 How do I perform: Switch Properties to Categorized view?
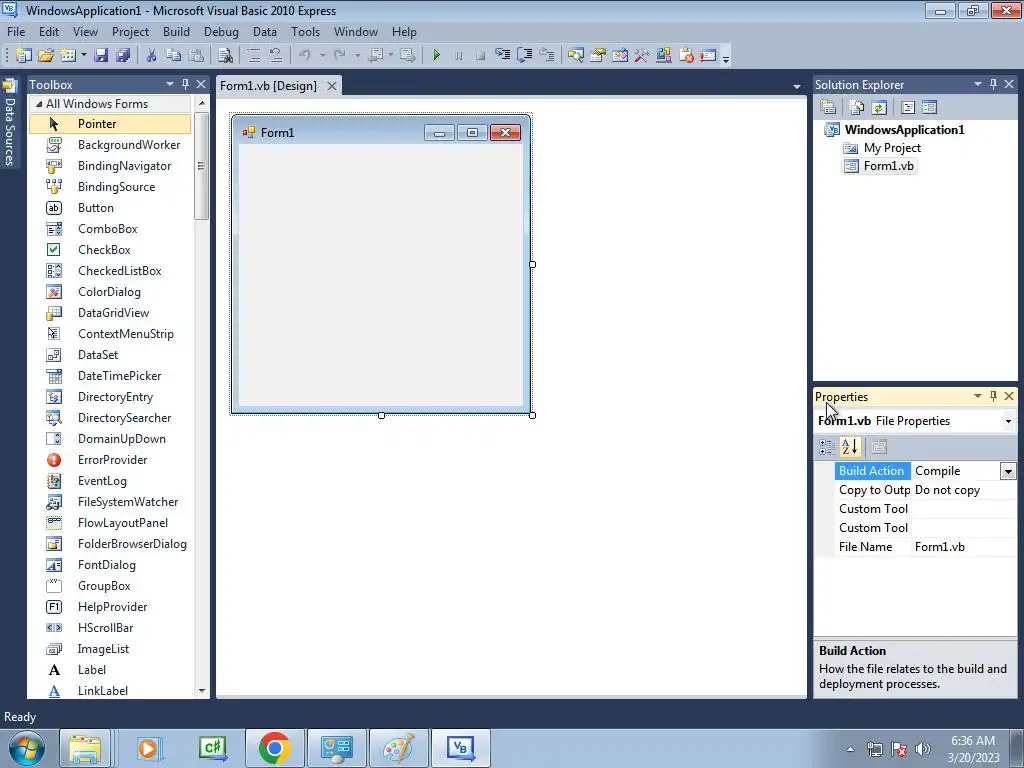tap(827, 447)
